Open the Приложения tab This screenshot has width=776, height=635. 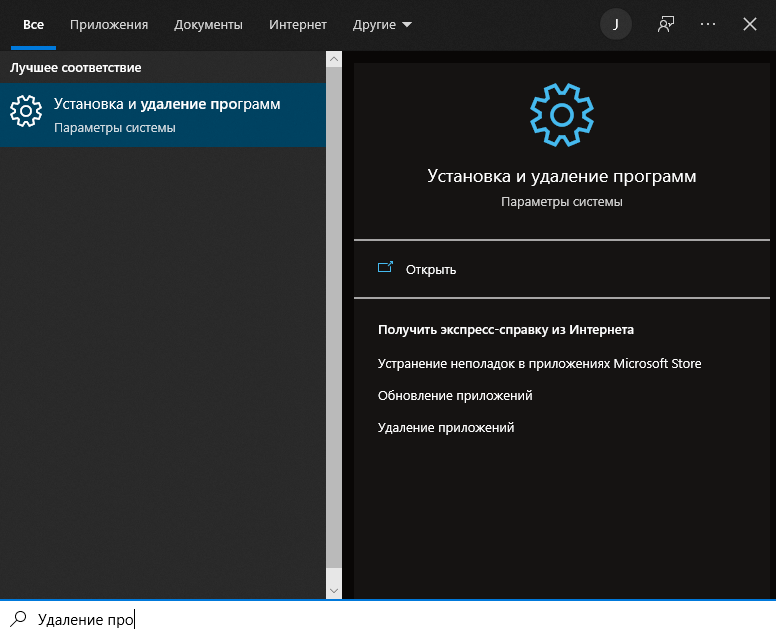pyautogui.click(x=109, y=24)
